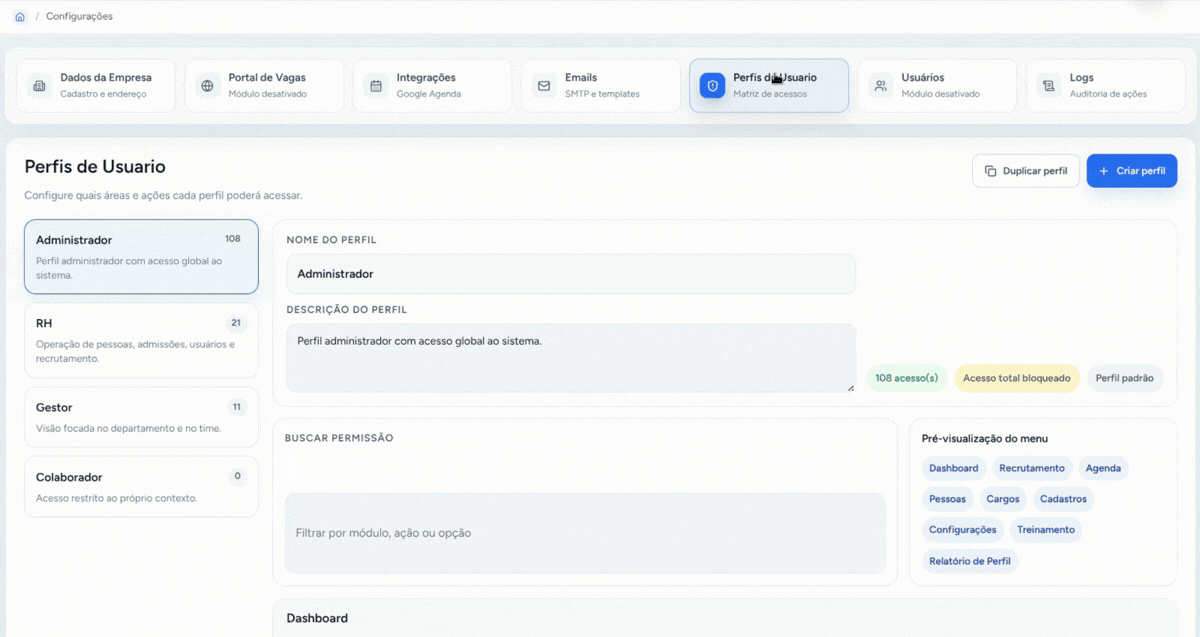Click the Relatório de Perfil chip
The width and height of the screenshot is (1200, 637).
970,561
